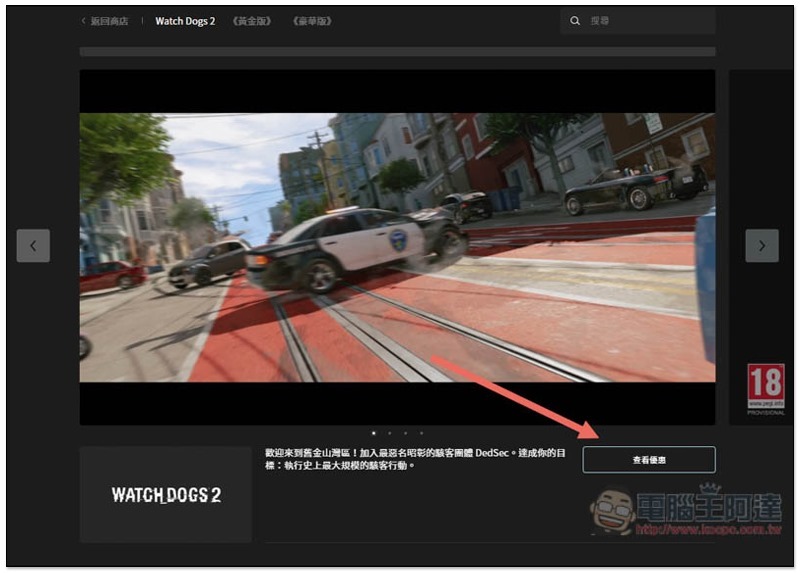Switch to the 《豪華版》 edition tab
The width and height of the screenshot is (800, 573).
pyautogui.click(x=312, y=21)
